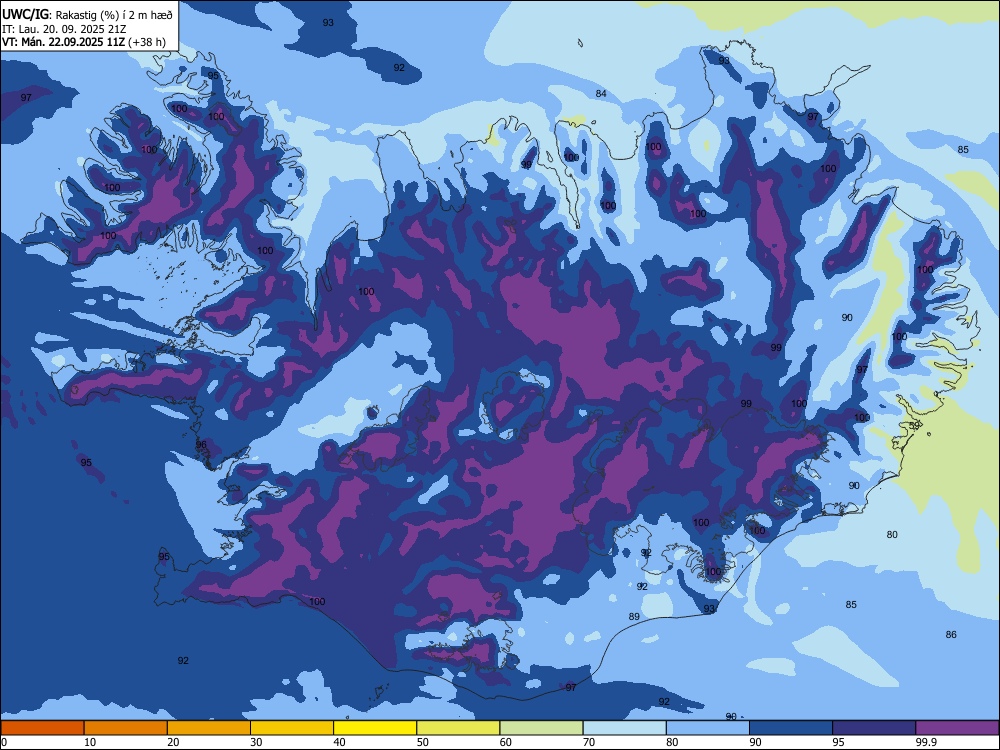Select the orange 10–20 legend color block
The height and width of the screenshot is (750, 1000).
pos(126,728)
